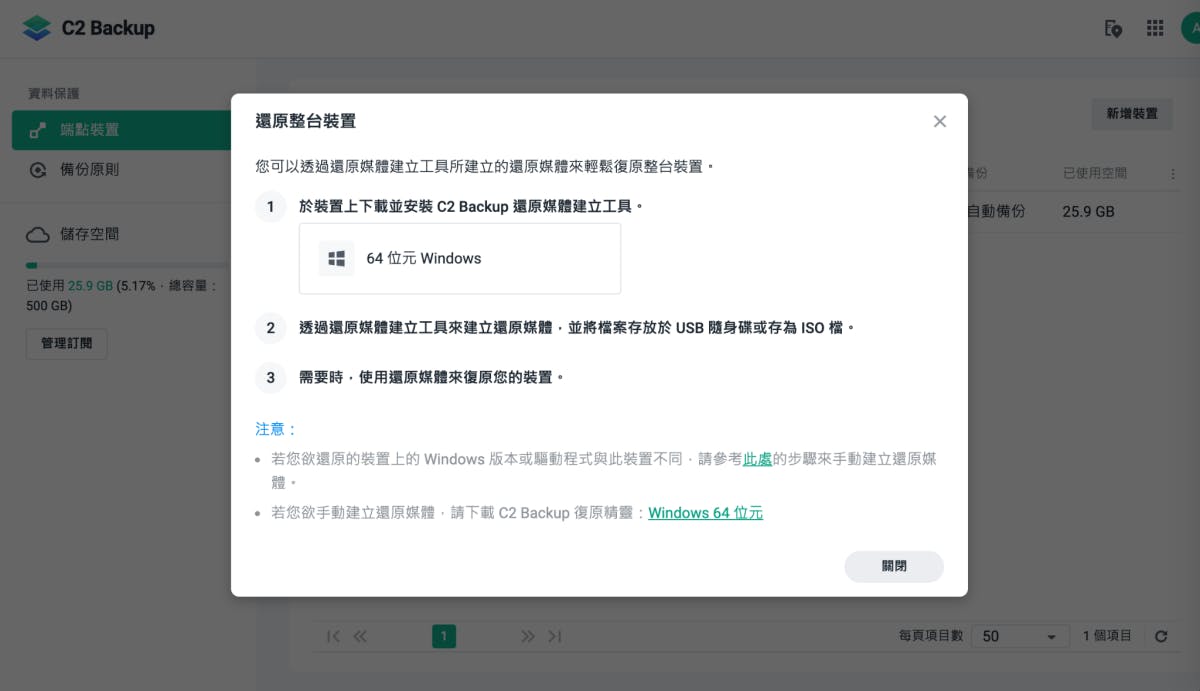The height and width of the screenshot is (691, 1200).
Task: Select 端點裝置 in the sidebar
Action: (121, 130)
